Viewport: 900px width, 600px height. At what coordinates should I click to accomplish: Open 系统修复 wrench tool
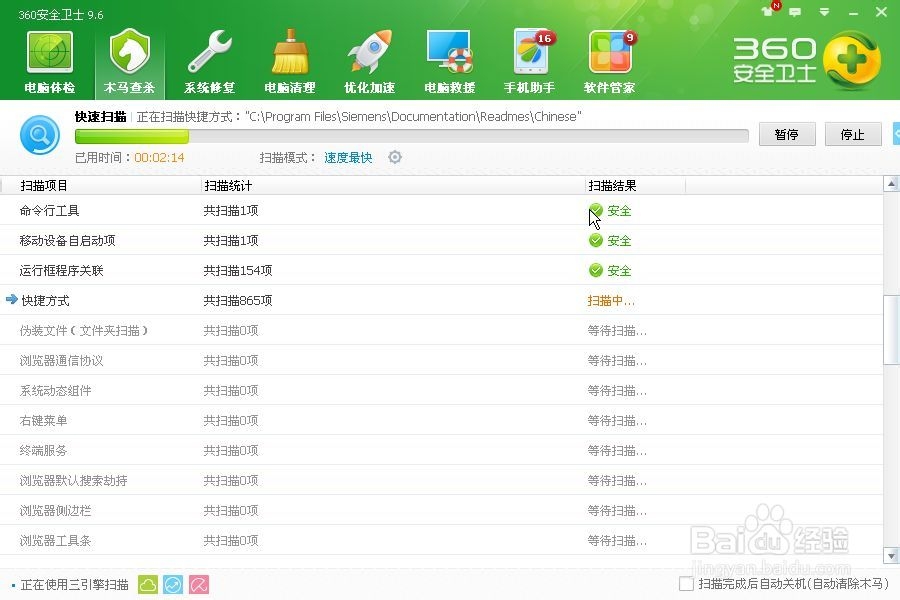pyautogui.click(x=210, y=61)
